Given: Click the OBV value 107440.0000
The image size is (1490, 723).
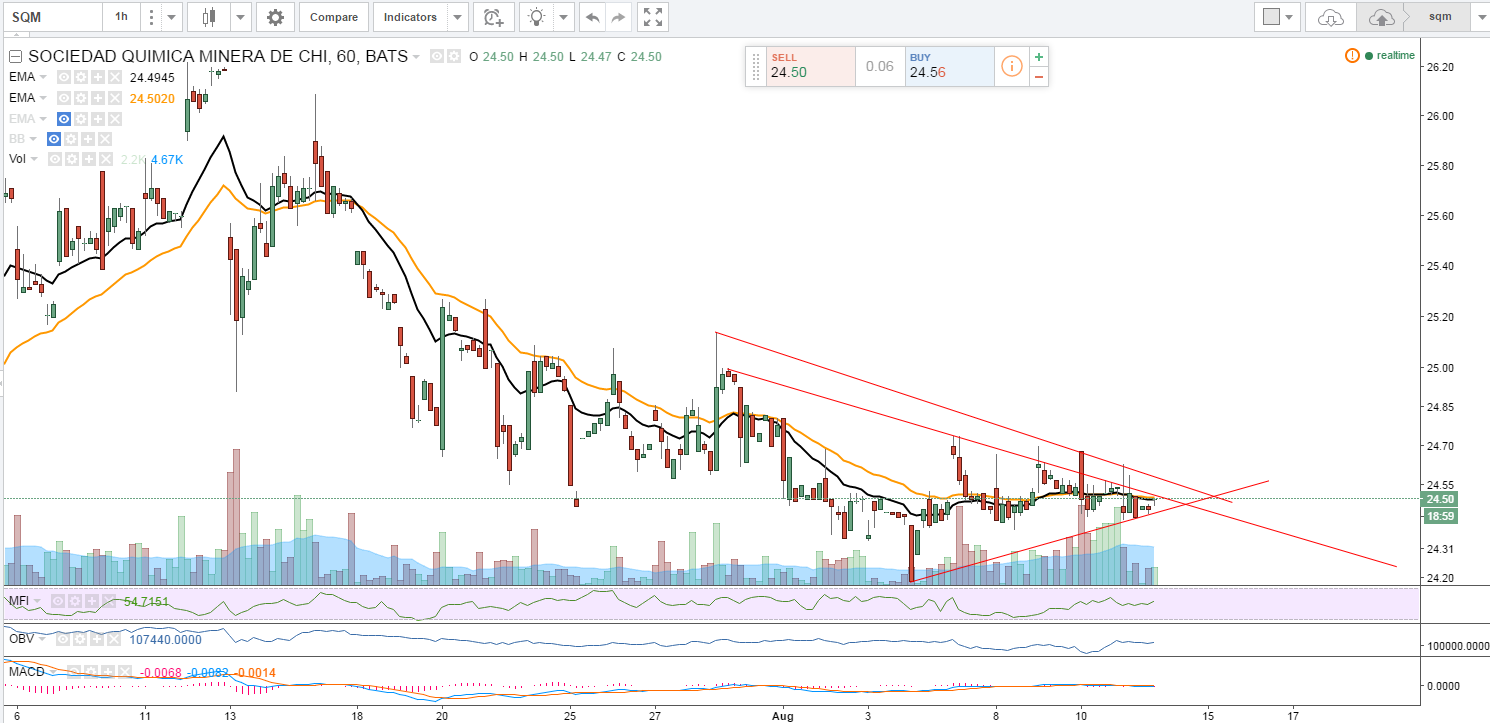Looking at the screenshot, I should [167, 638].
